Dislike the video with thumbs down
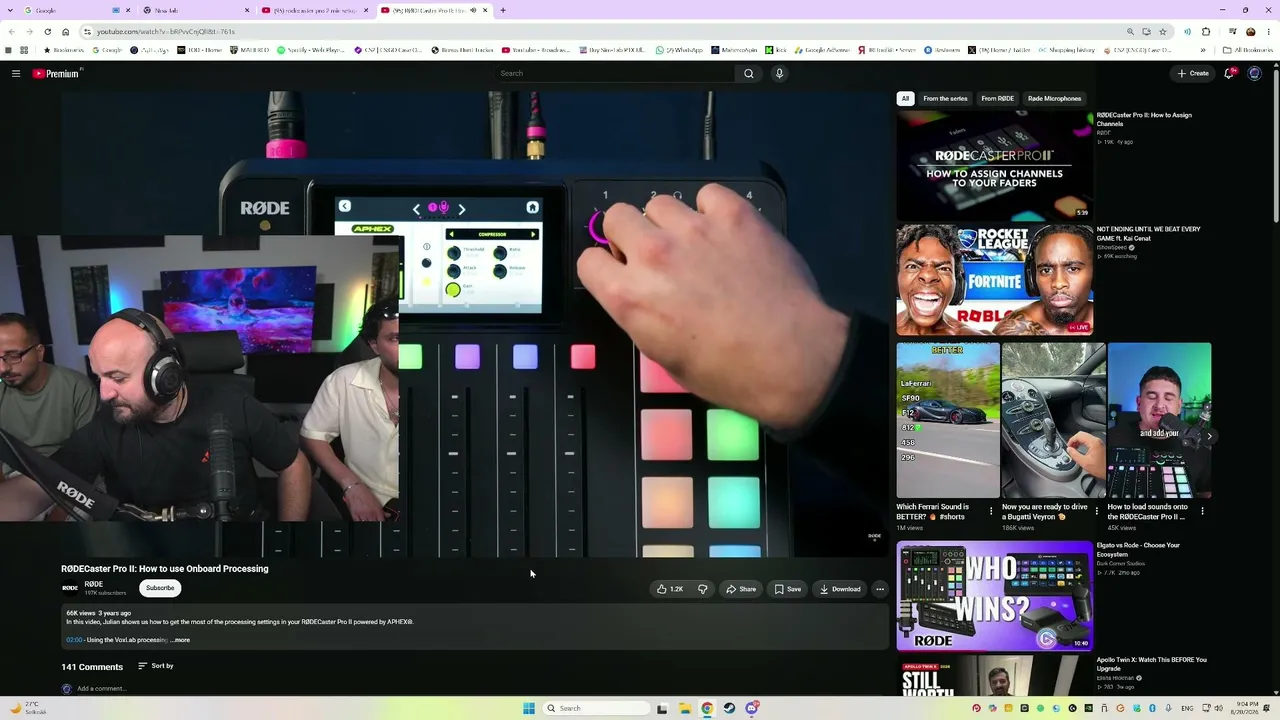This screenshot has height=720, width=1280. click(x=702, y=589)
